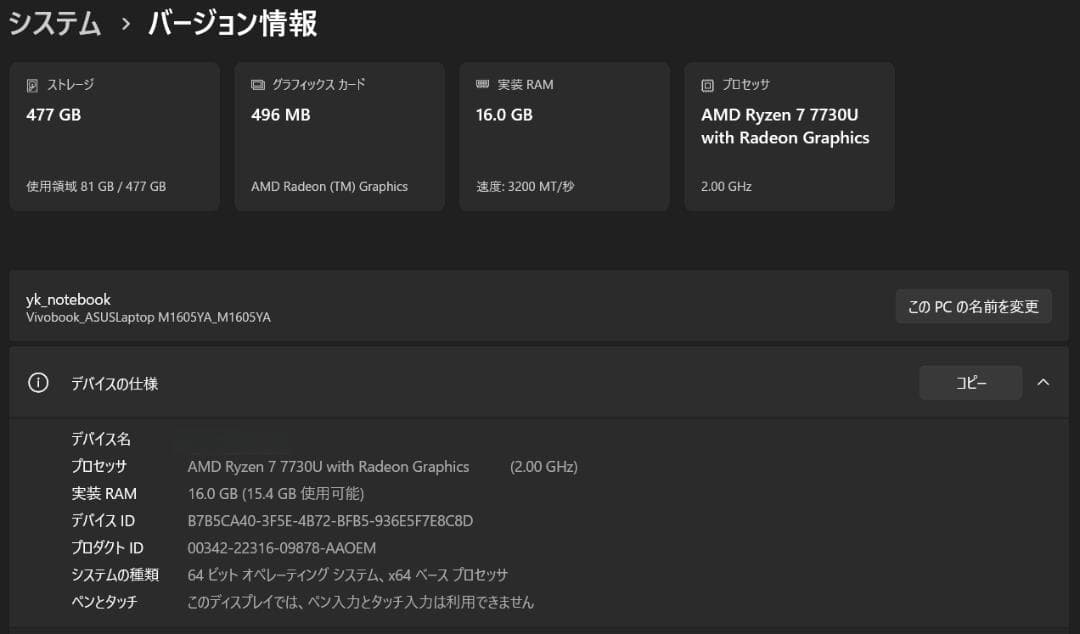Click the info icon beside デバイスの仕様

pos(38,382)
